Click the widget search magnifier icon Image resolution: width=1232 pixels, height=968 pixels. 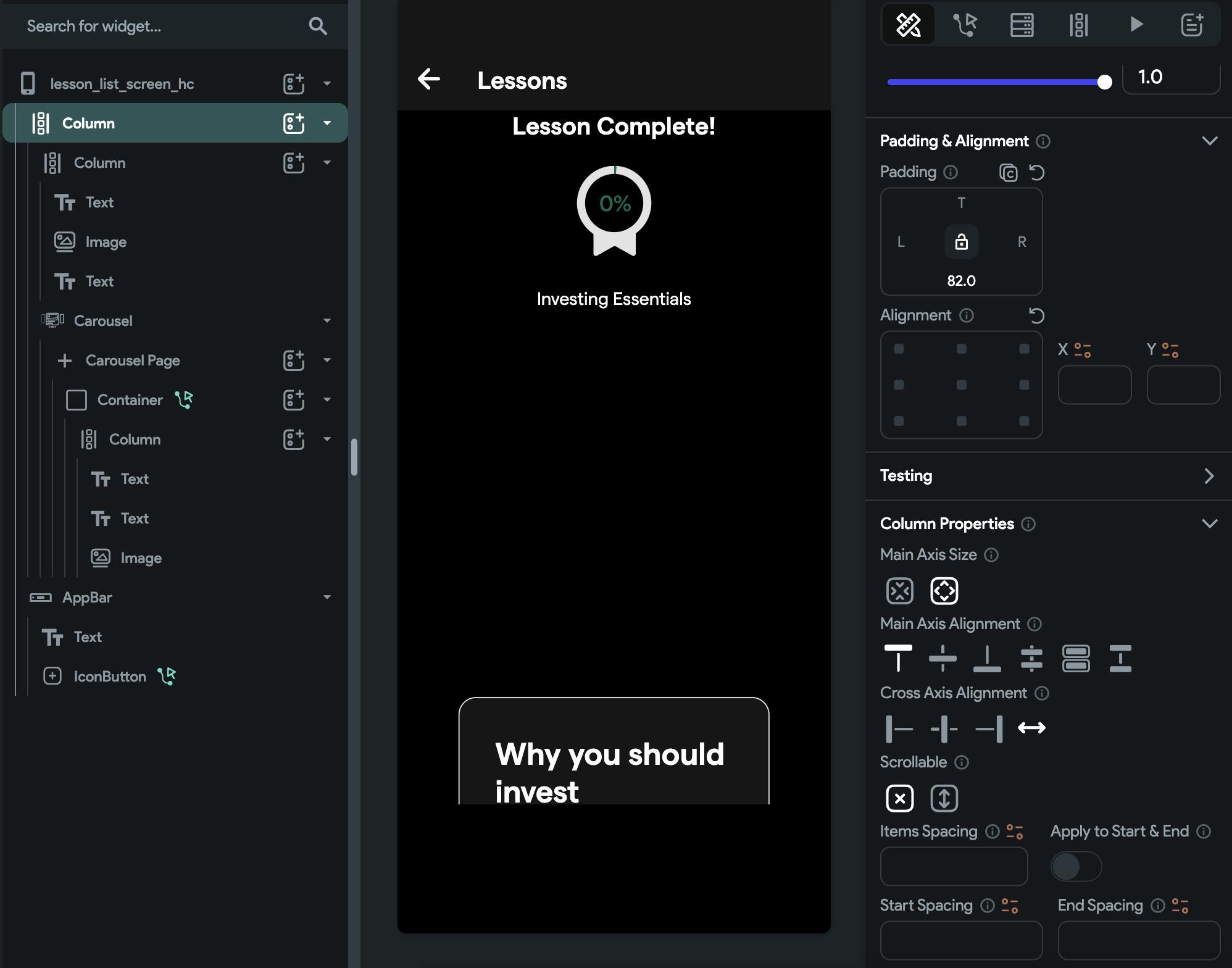pyautogui.click(x=318, y=26)
